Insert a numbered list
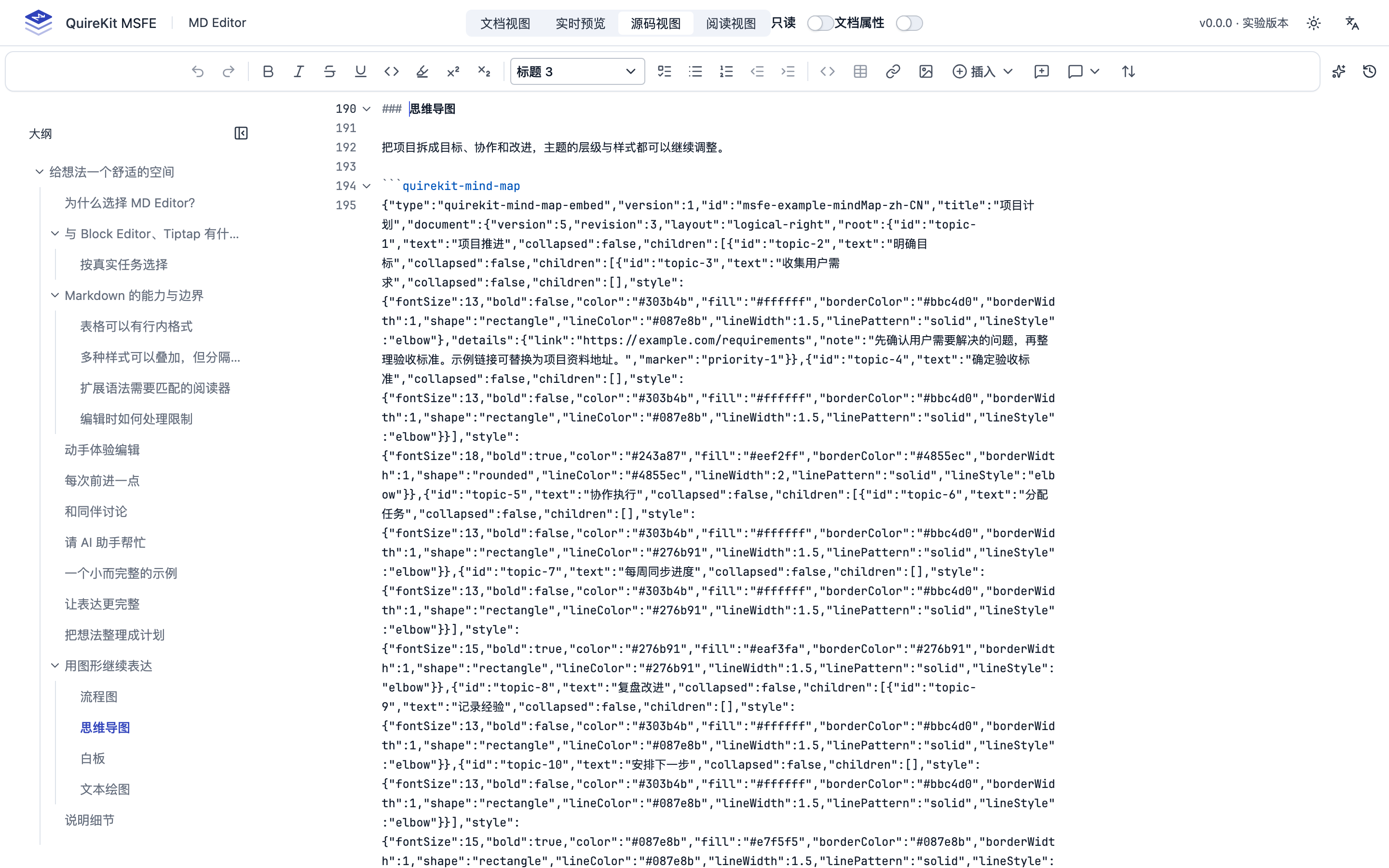This screenshot has width=1389, height=868. coord(727,71)
